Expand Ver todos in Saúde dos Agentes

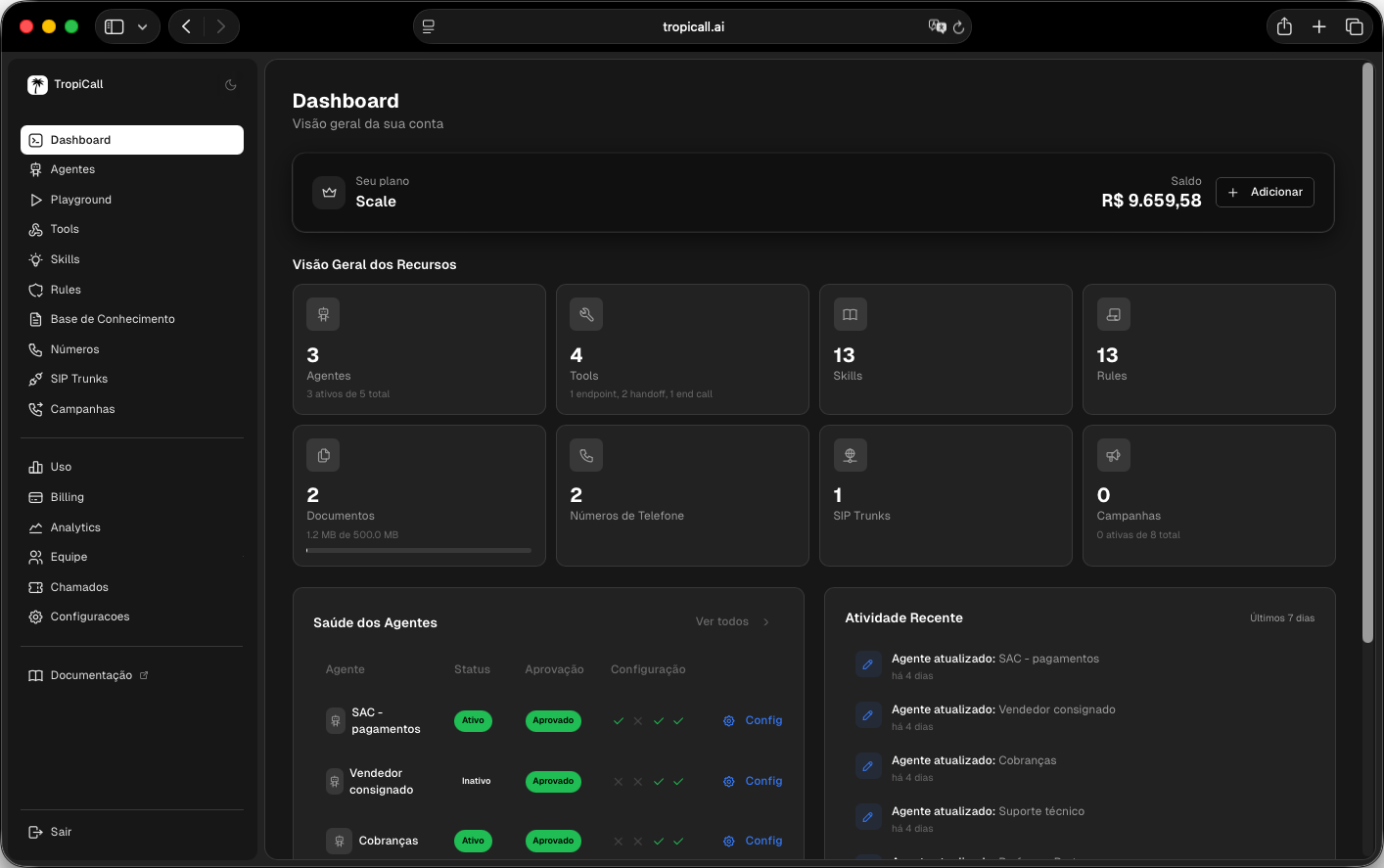click(x=731, y=620)
